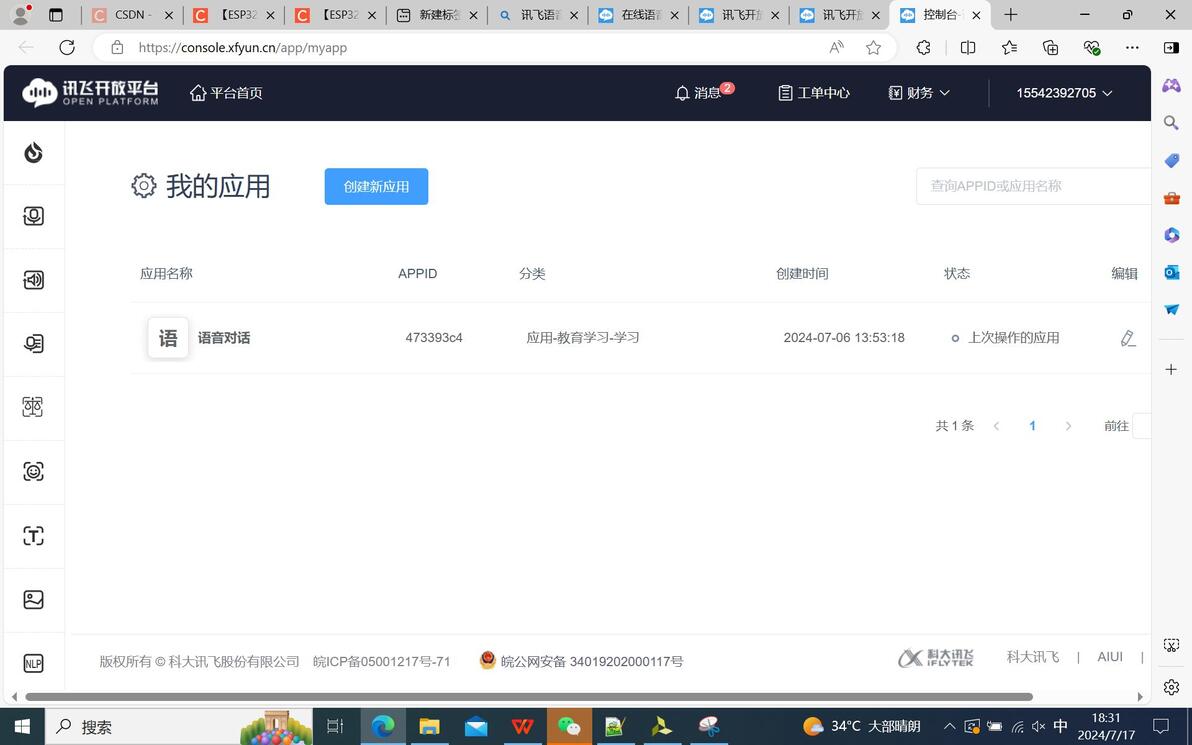Expand account 15542392705 dropdown
The width and height of the screenshot is (1192, 745).
coord(1064,93)
